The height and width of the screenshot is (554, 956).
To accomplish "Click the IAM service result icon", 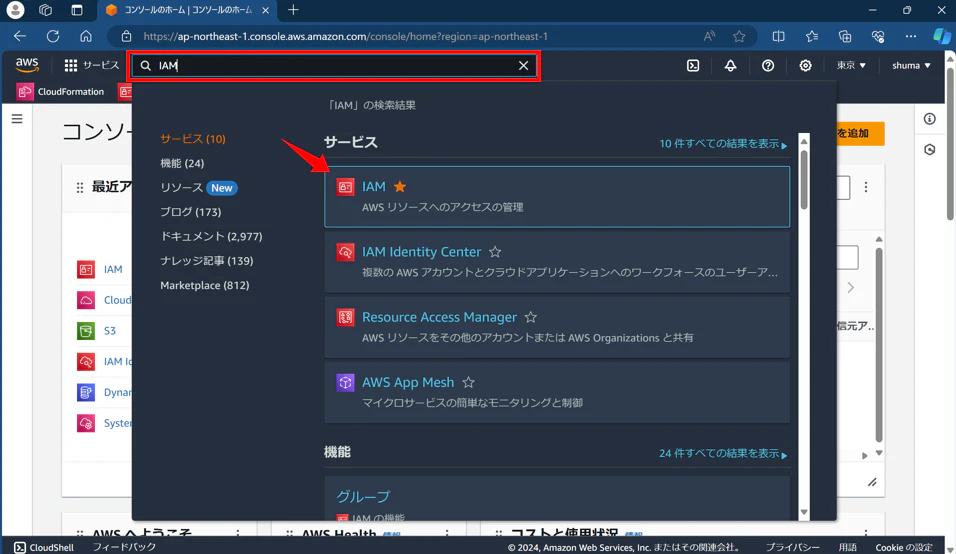I will pos(345,186).
